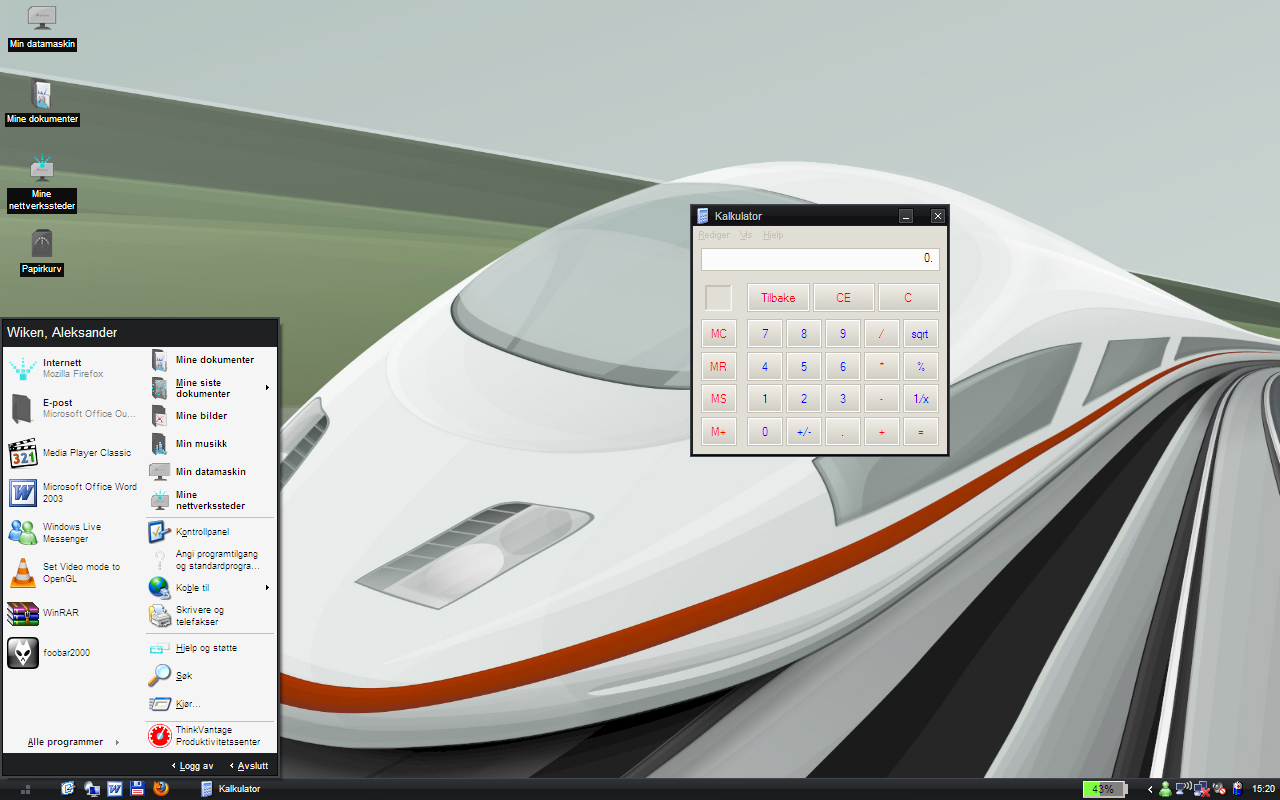Click the / divide button
1280x800 pixels.
tap(882, 334)
